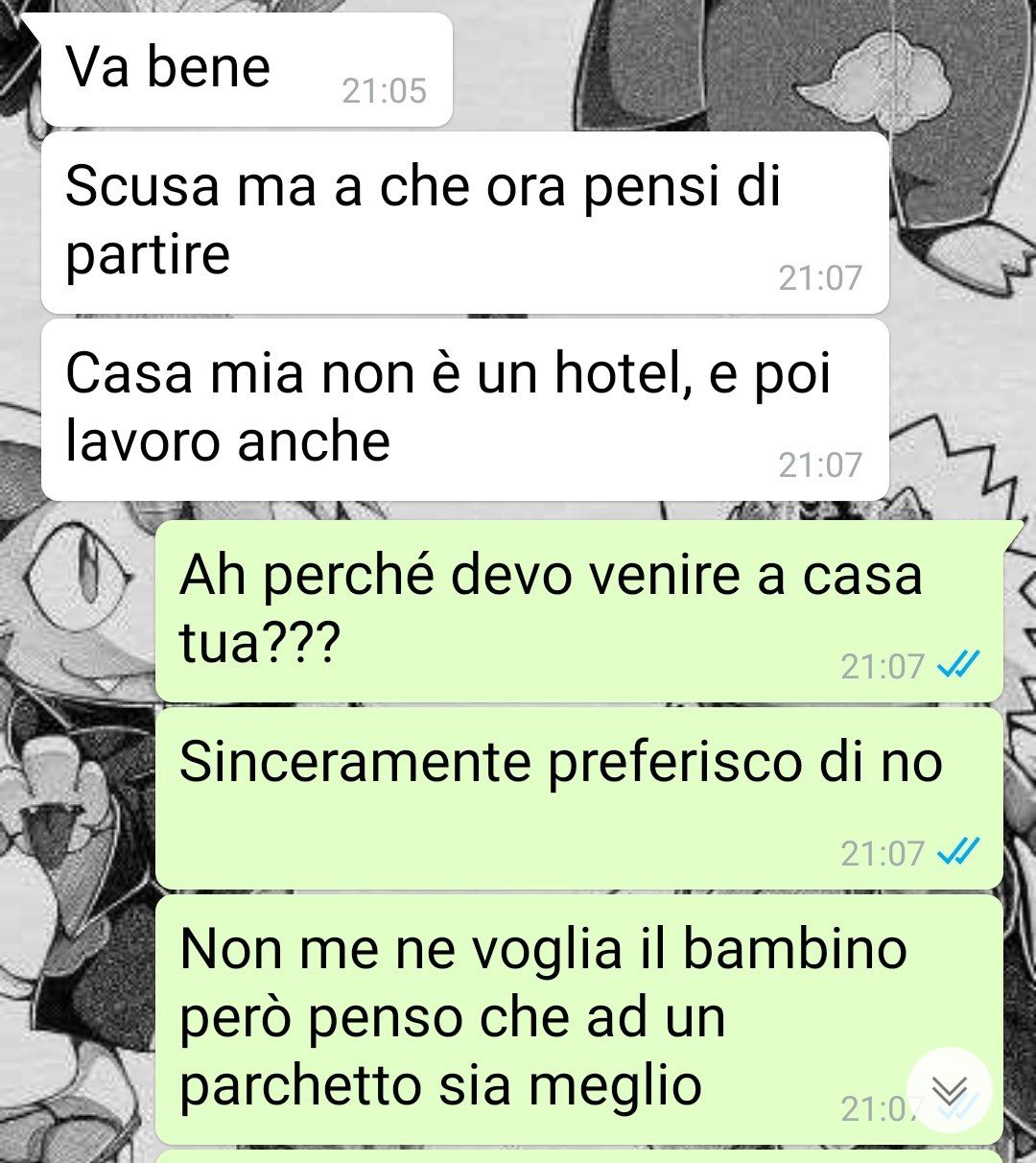Select the 'Ah perché devo venire a casa tua???' bubble
Viewport: 1036px width, 1163px height.
[579, 610]
